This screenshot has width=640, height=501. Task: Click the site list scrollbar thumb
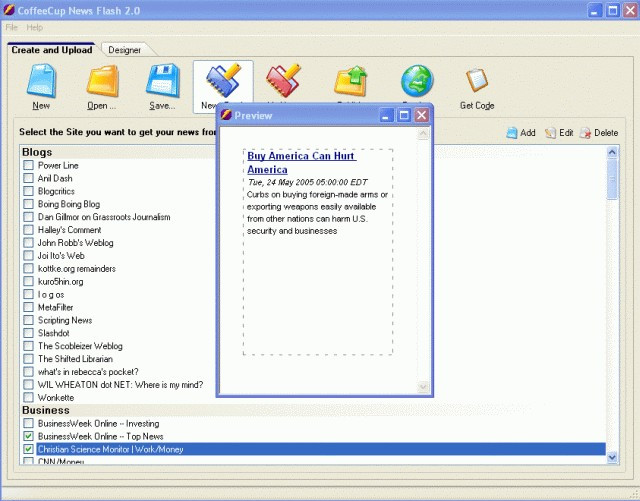click(x=612, y=179)
